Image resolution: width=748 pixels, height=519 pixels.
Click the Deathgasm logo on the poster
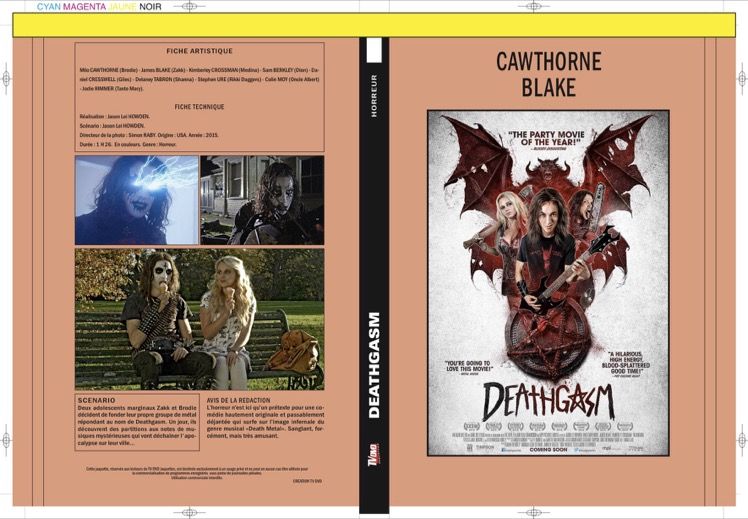click(548, 401)
